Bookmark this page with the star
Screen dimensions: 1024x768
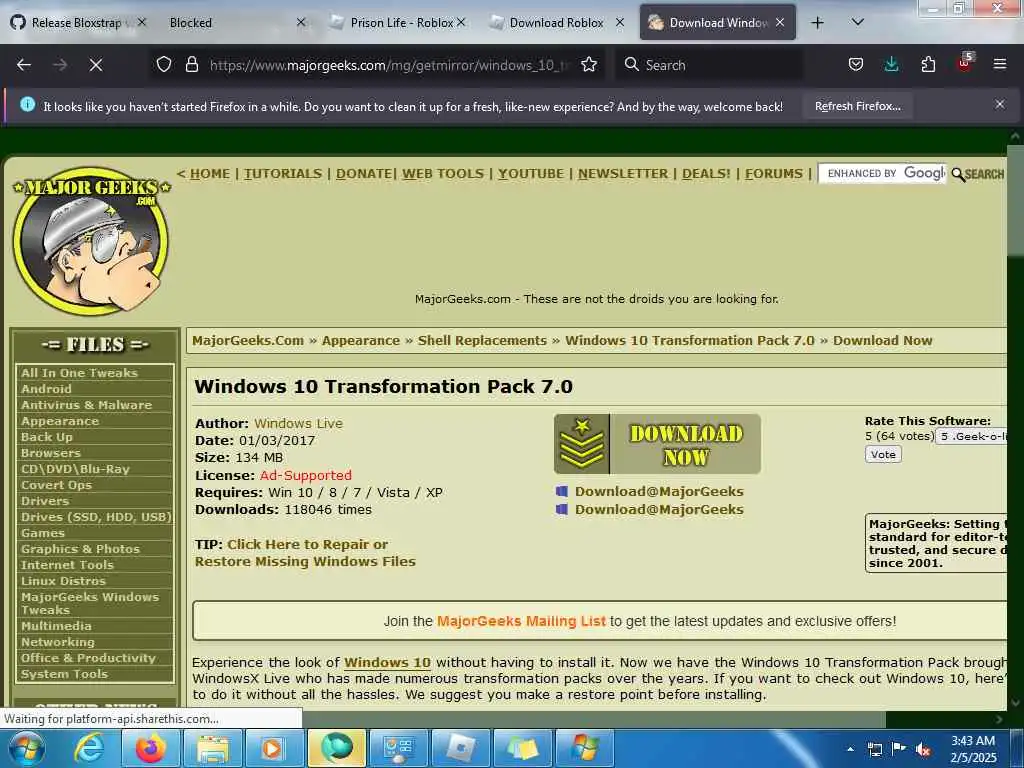(589, 65)
